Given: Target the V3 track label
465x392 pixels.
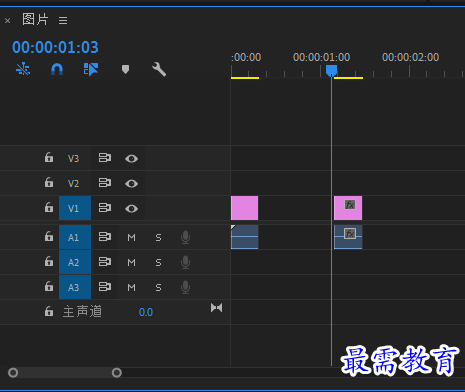Looking at the screenshot, I should pos(75,158).
